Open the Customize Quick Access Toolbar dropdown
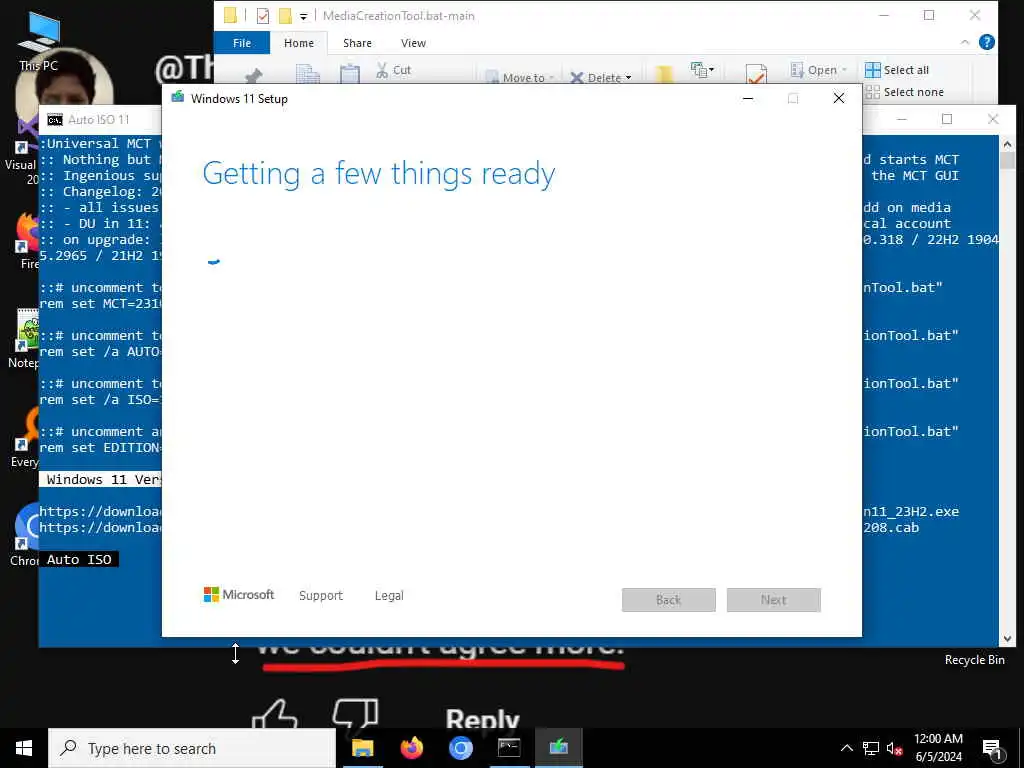Image resolution: width=1024 pixels, height=768 pixels. pos(304,16)
